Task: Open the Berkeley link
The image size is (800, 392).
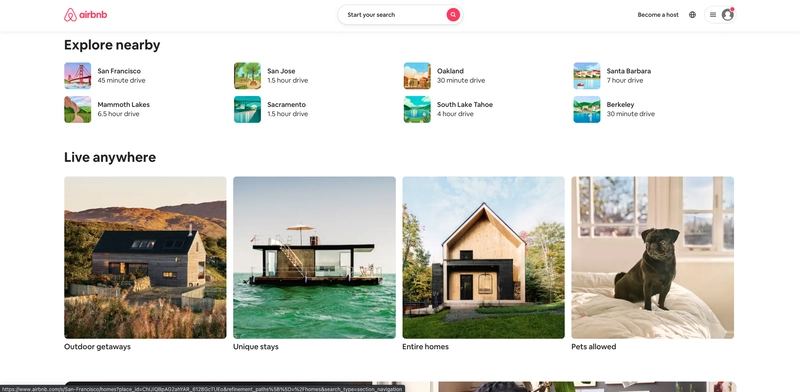Action: click(620, 105)
